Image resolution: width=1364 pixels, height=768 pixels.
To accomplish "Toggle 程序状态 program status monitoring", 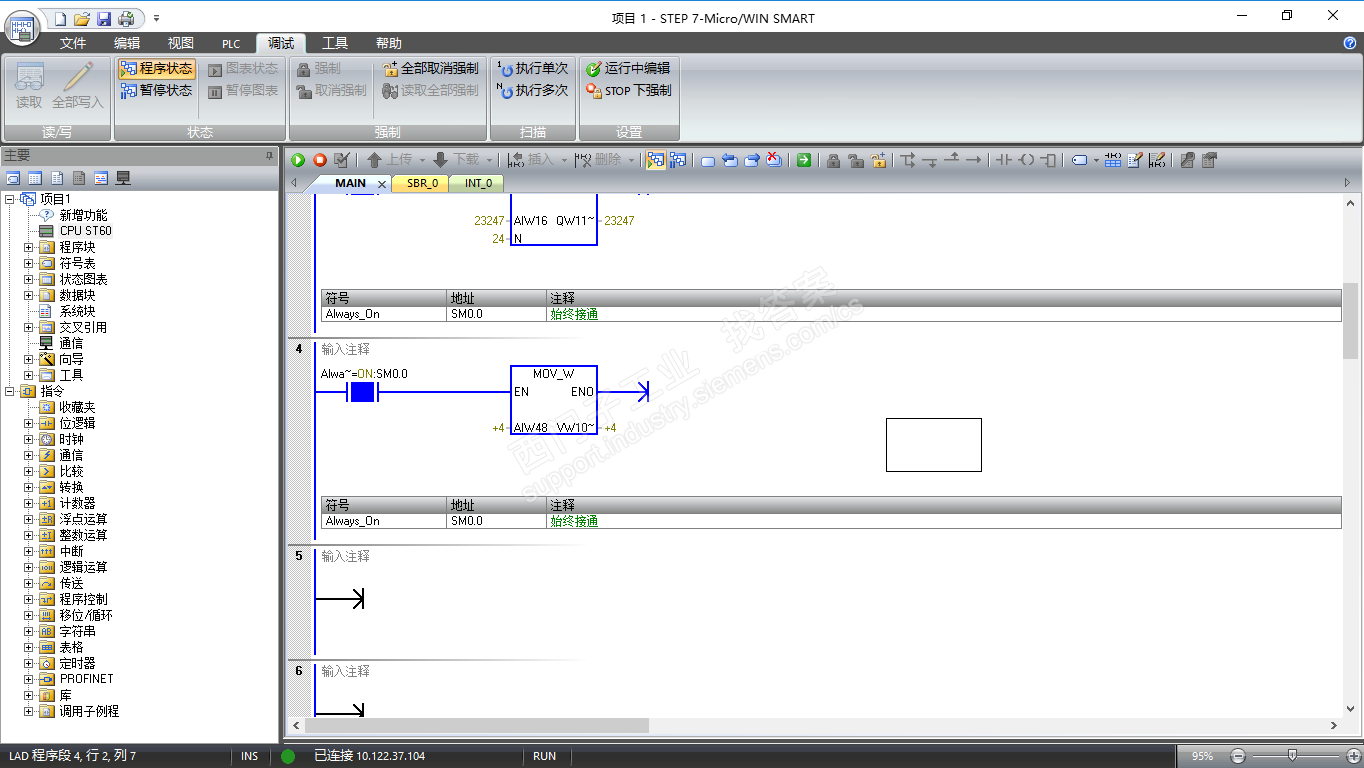I will point(156,68).
